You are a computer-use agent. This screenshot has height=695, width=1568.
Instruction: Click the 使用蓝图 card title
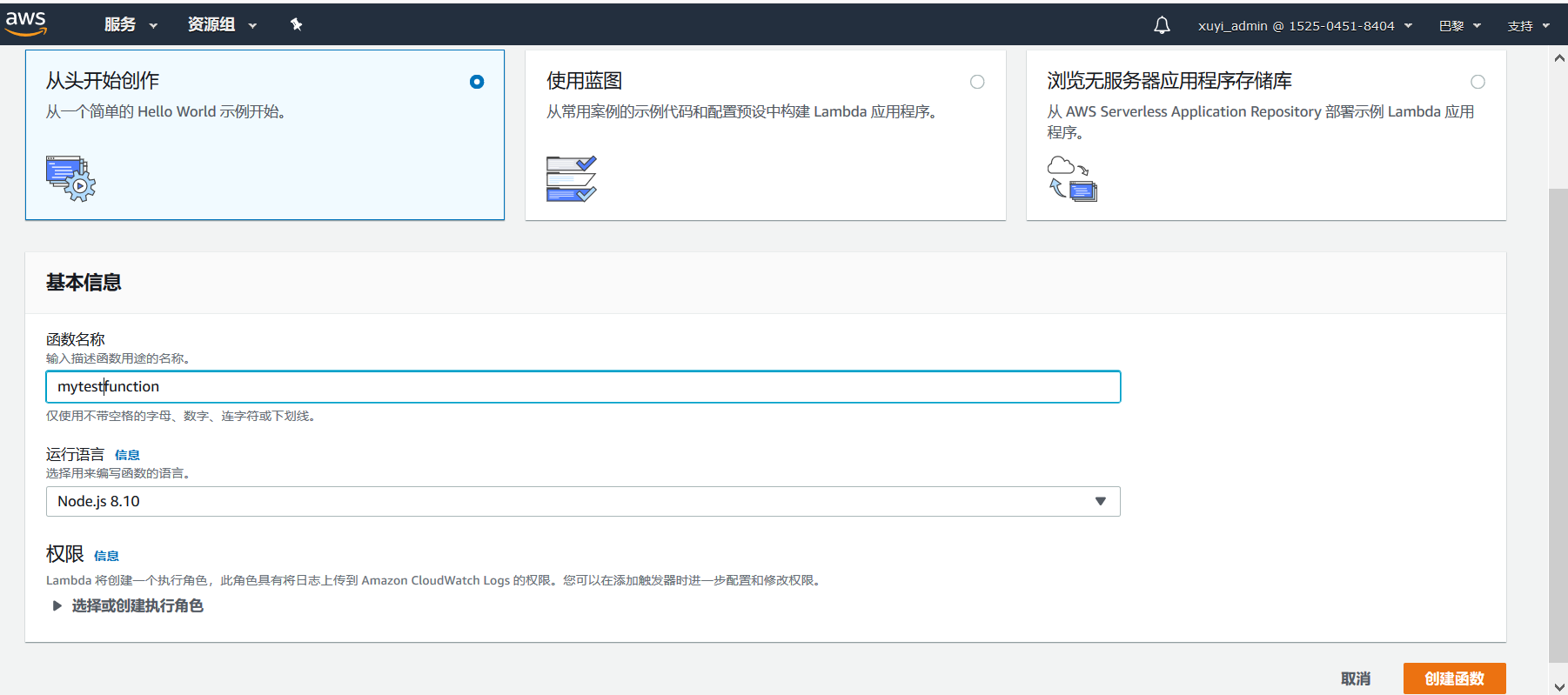(584, 81)
